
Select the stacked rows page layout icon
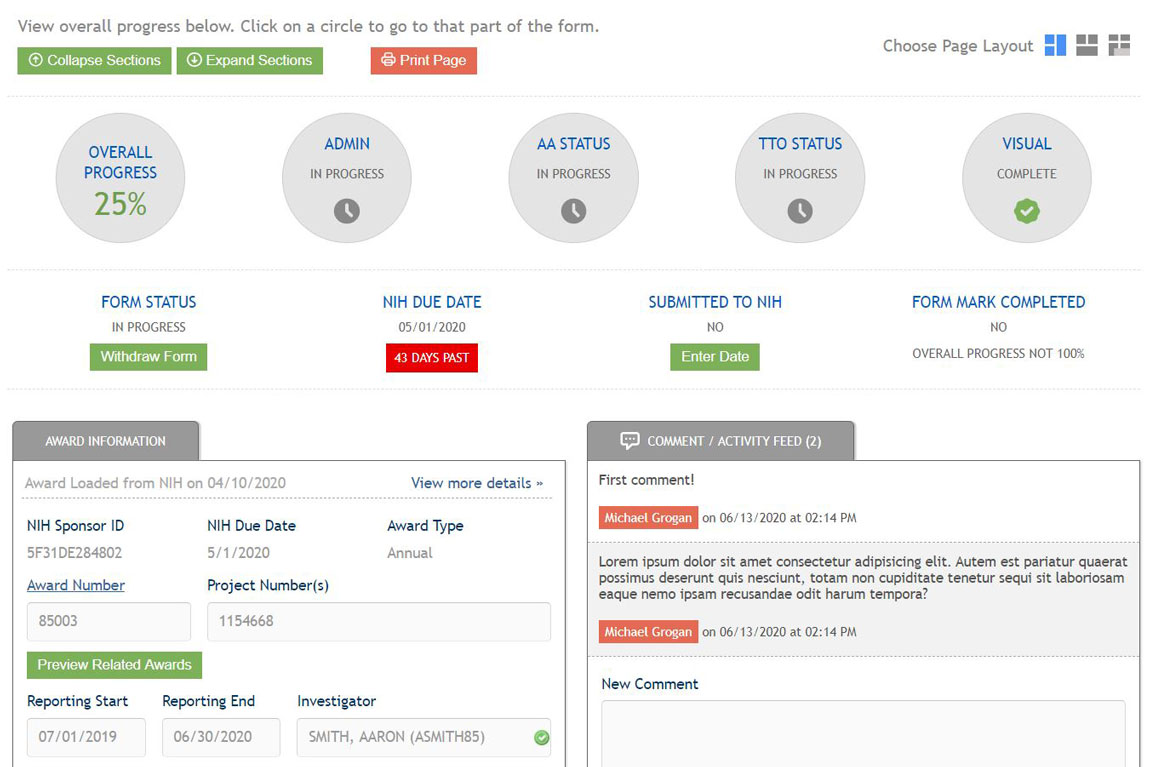(x=1087, y=45)
